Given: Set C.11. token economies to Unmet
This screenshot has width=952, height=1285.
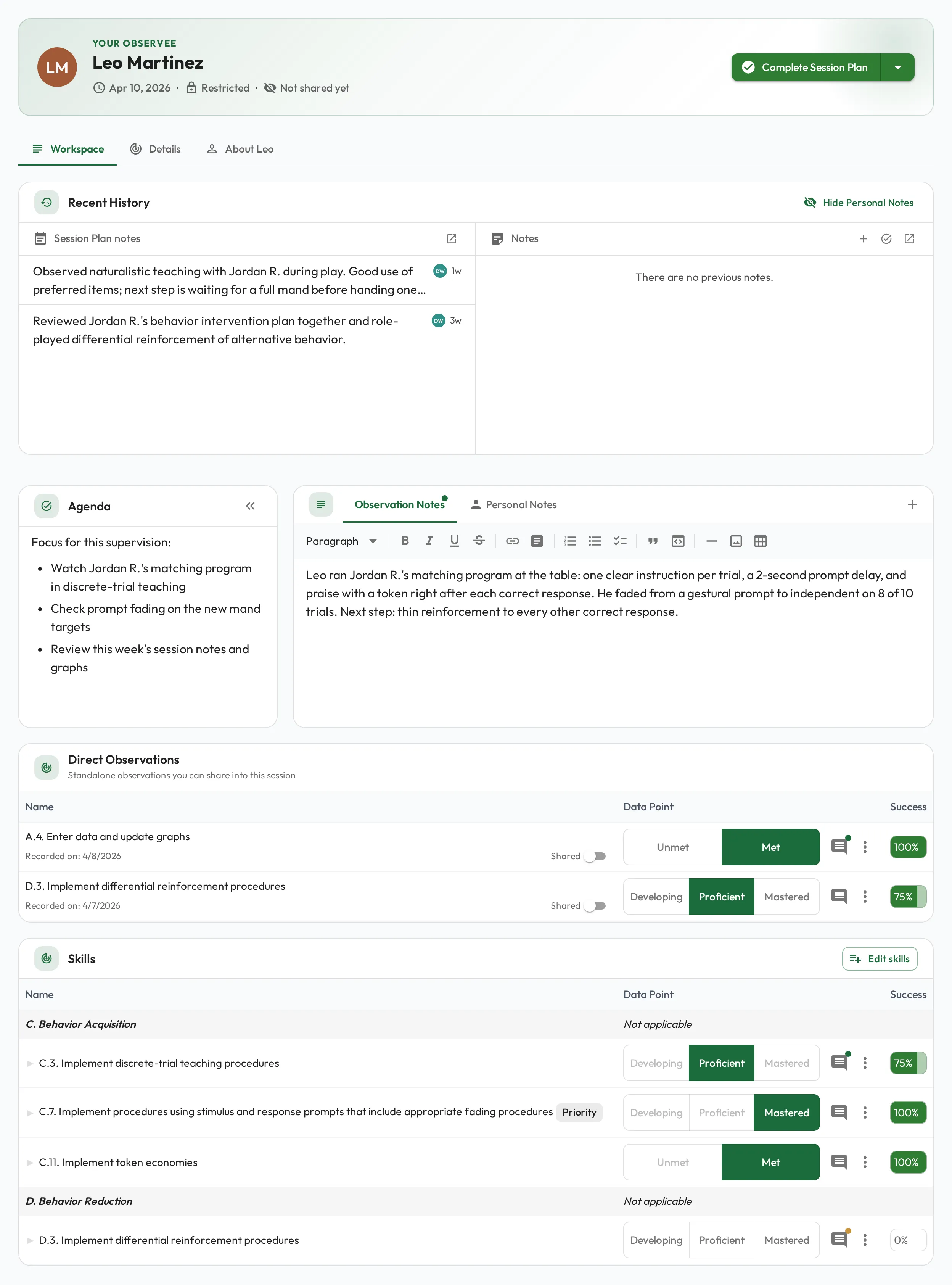Looking at the screenshot, I should pyautogui.click(x=672, y=1162).
